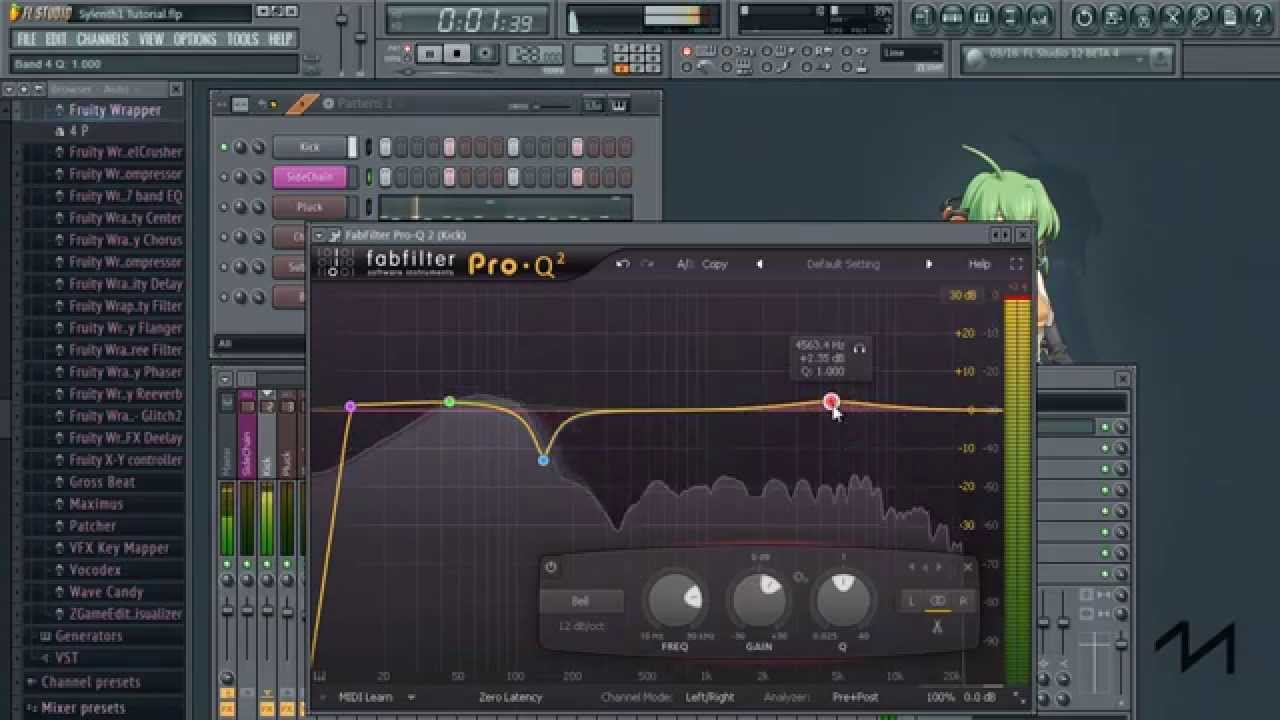The width and height of the screenshot is (1280, 720).
Task: Select the purple low-cut band node
Action: pyautogui.click(x=350, y=406)
